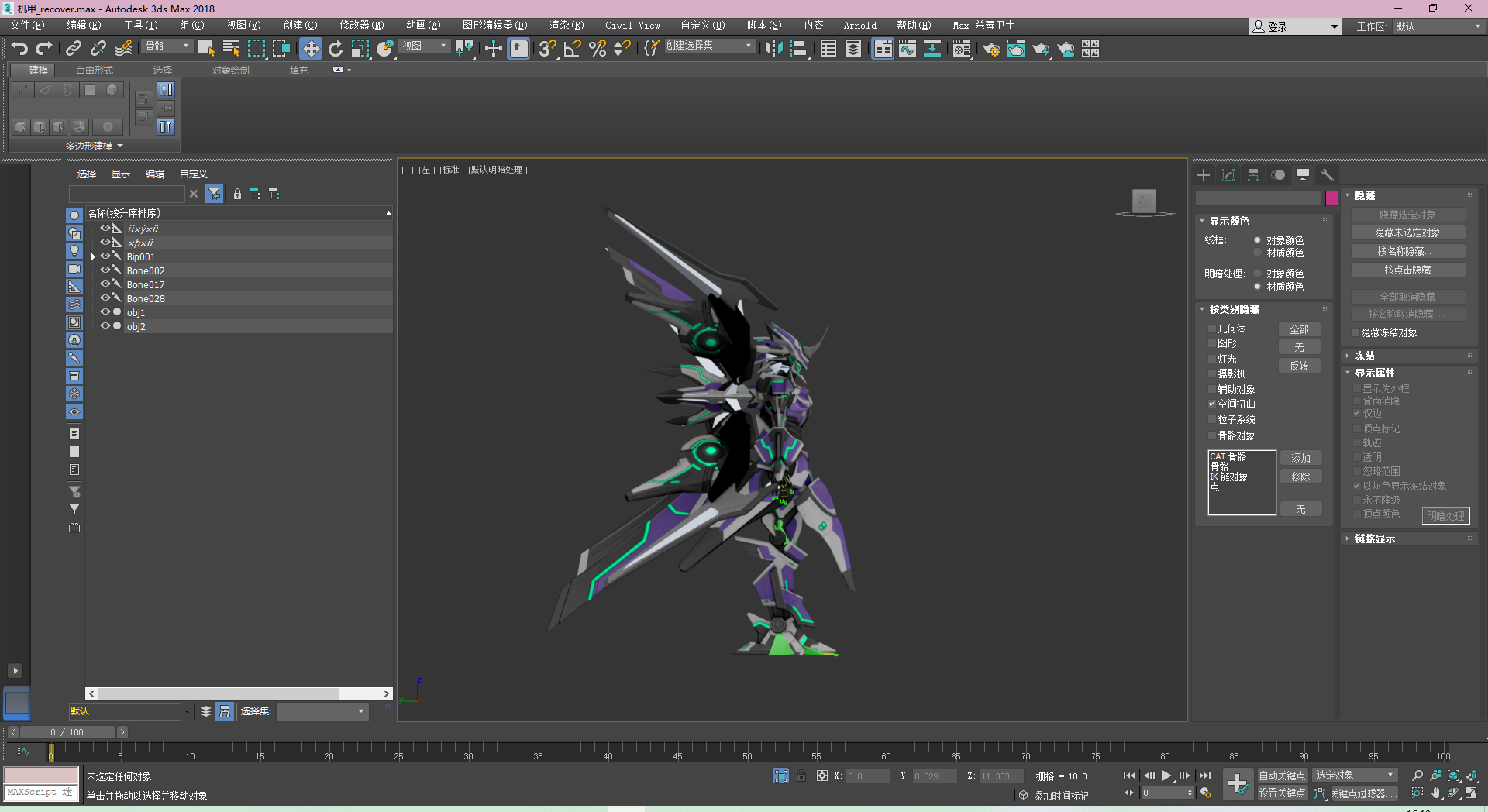
Task: Activate the Select and Move tool
Action: pos(311,48)
